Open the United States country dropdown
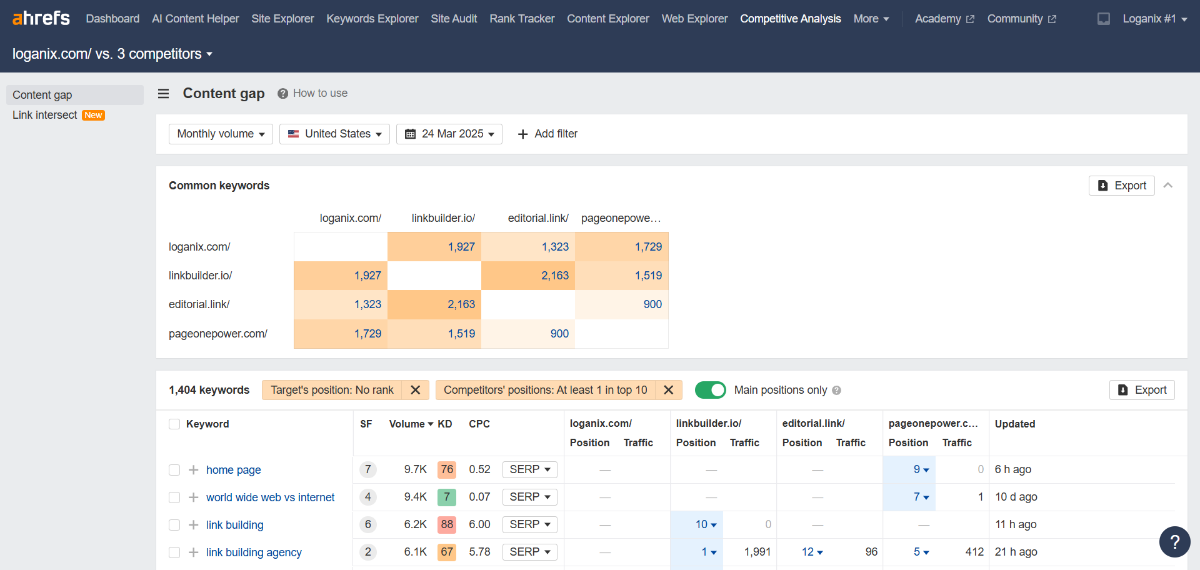The width and height of the screenshot is (1200, 570). click(334, 134)
